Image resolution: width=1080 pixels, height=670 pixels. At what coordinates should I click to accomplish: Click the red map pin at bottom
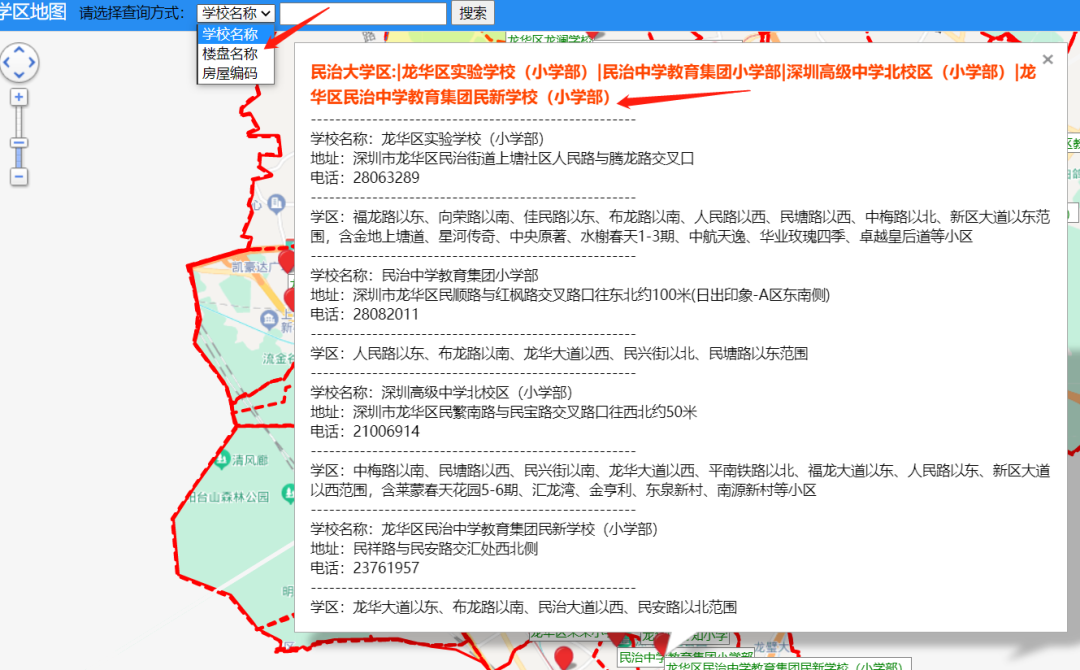click(x=564, y=657)
